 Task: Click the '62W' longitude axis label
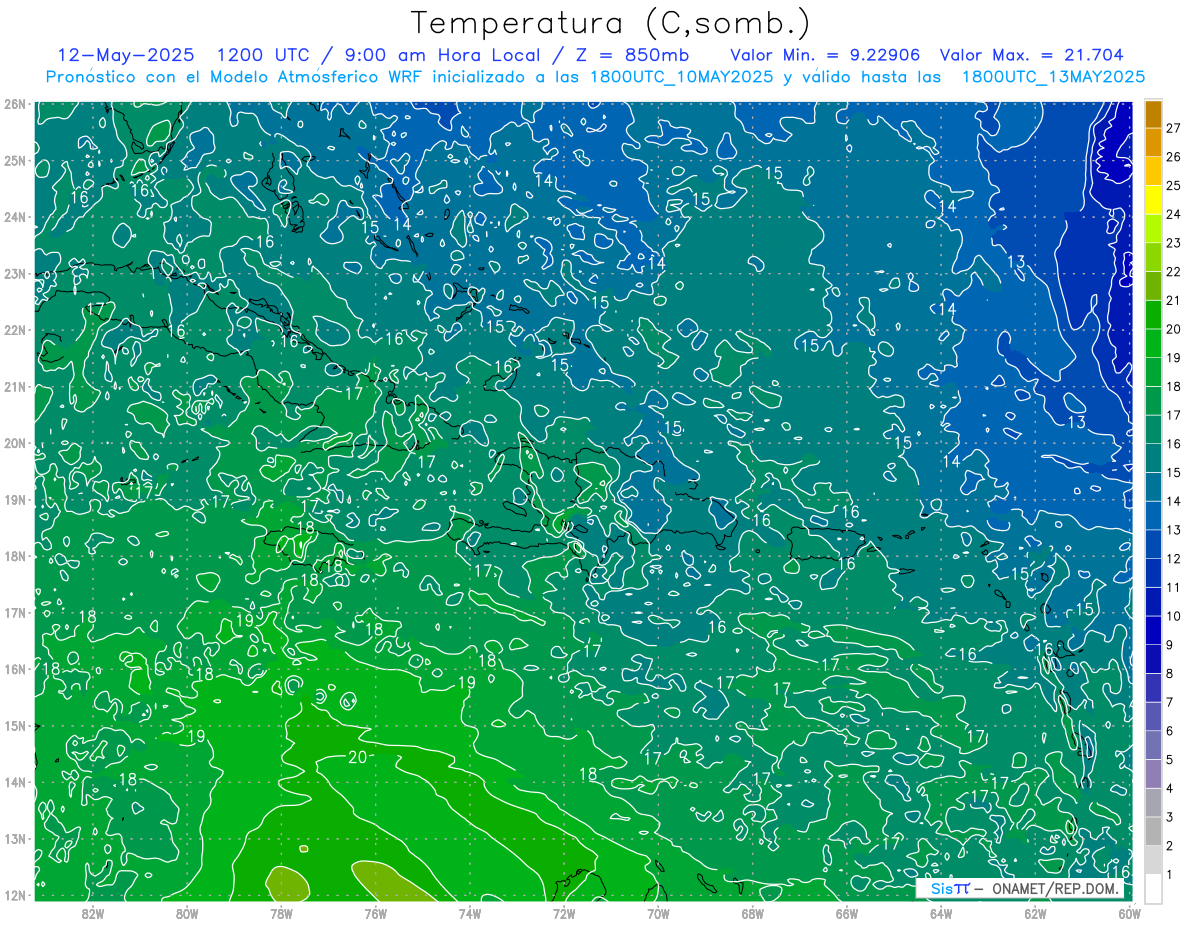1035,913
